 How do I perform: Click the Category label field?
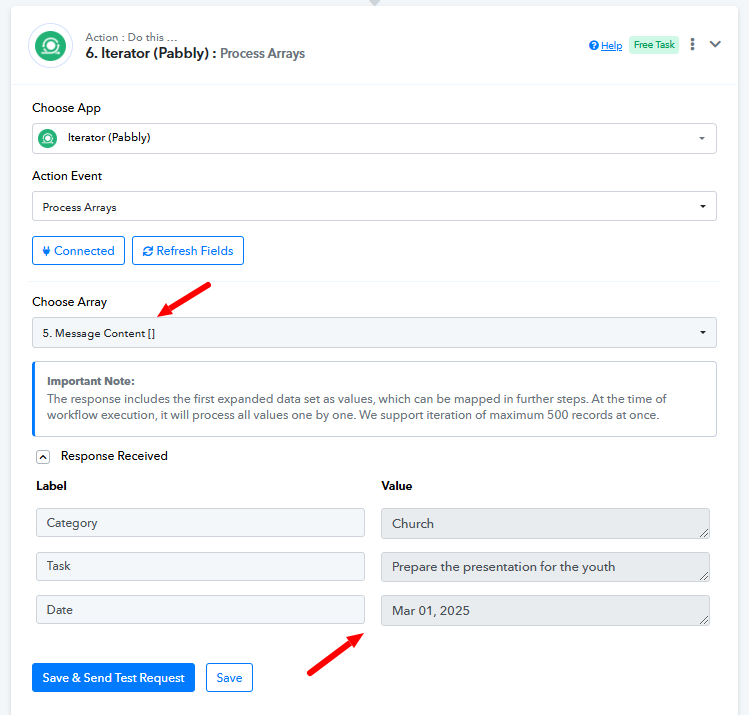(200, 523)
